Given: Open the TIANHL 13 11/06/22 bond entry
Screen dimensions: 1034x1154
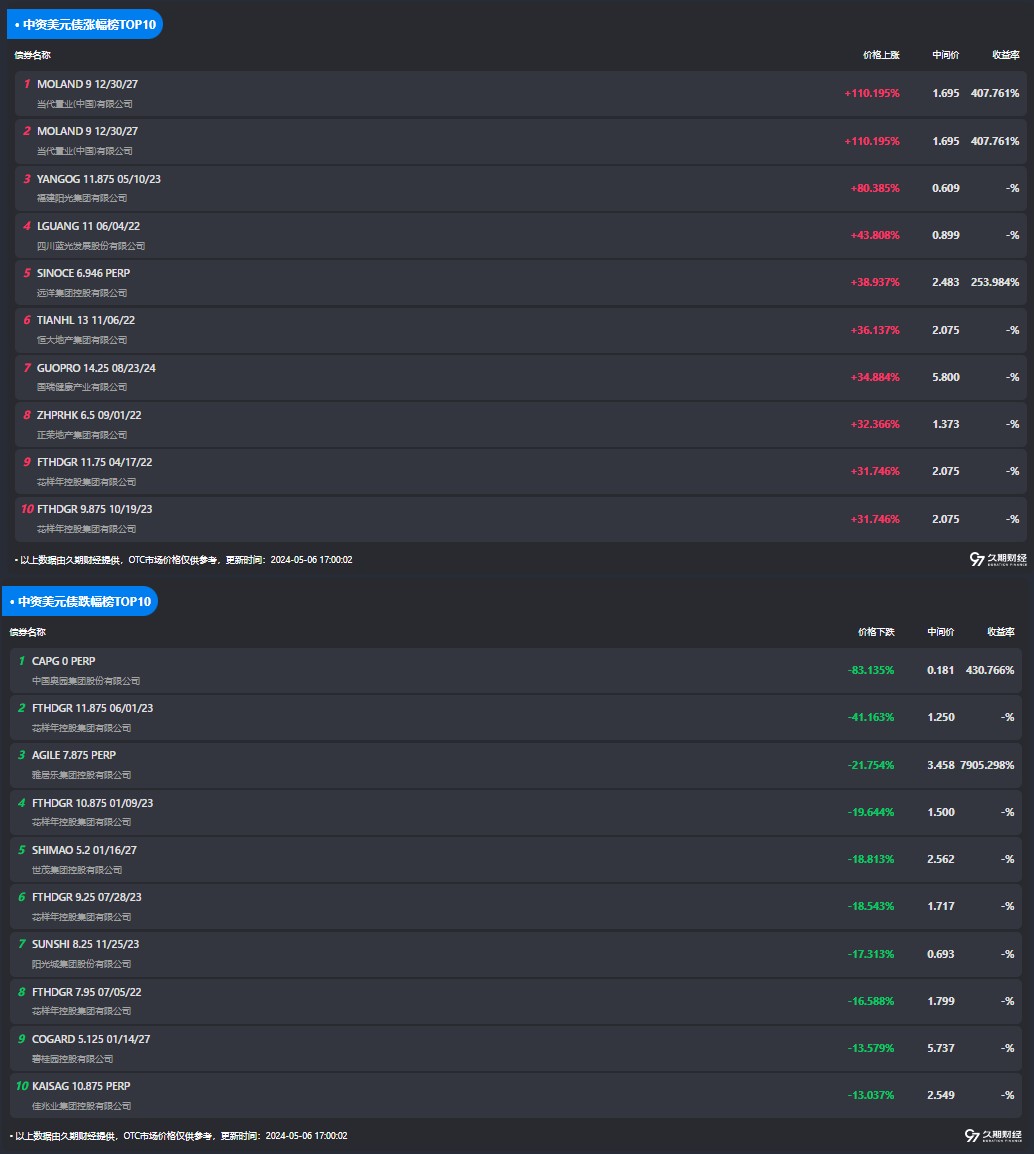Looking at the screenshot, I should [x=86, y=321].
